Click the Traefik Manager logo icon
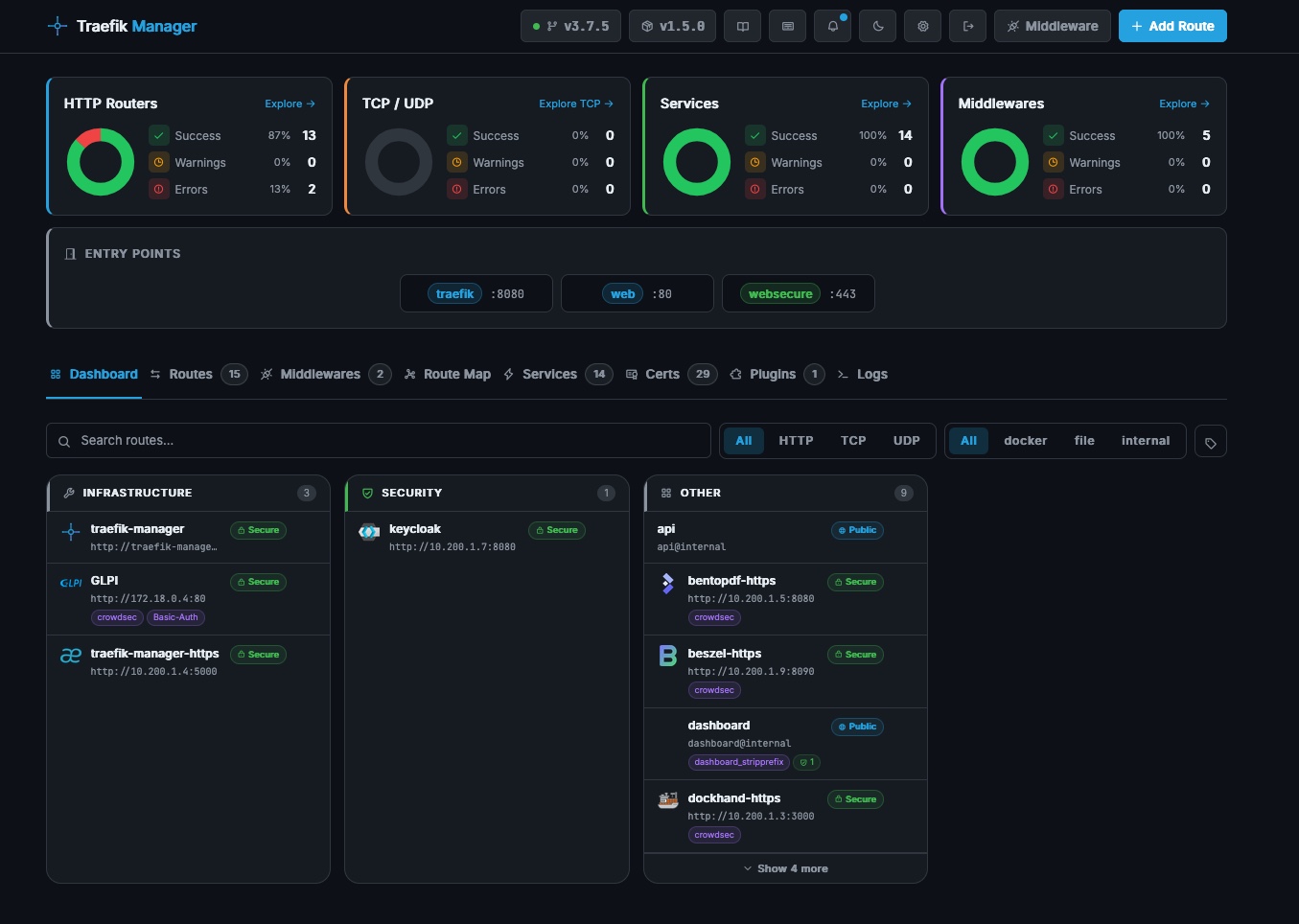Viewport: 1299px width, 924px height. click(58, 26)
